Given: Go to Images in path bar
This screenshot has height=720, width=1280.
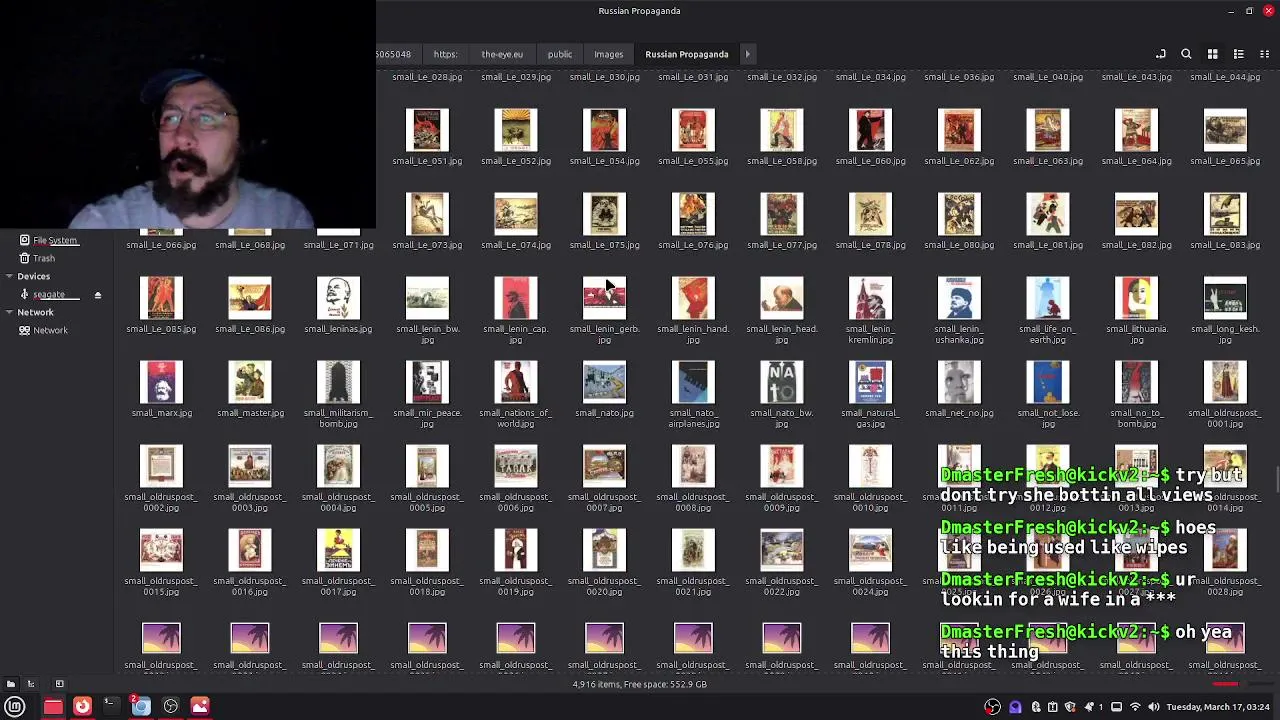Looking at the screenshot, I should (608, 54).
